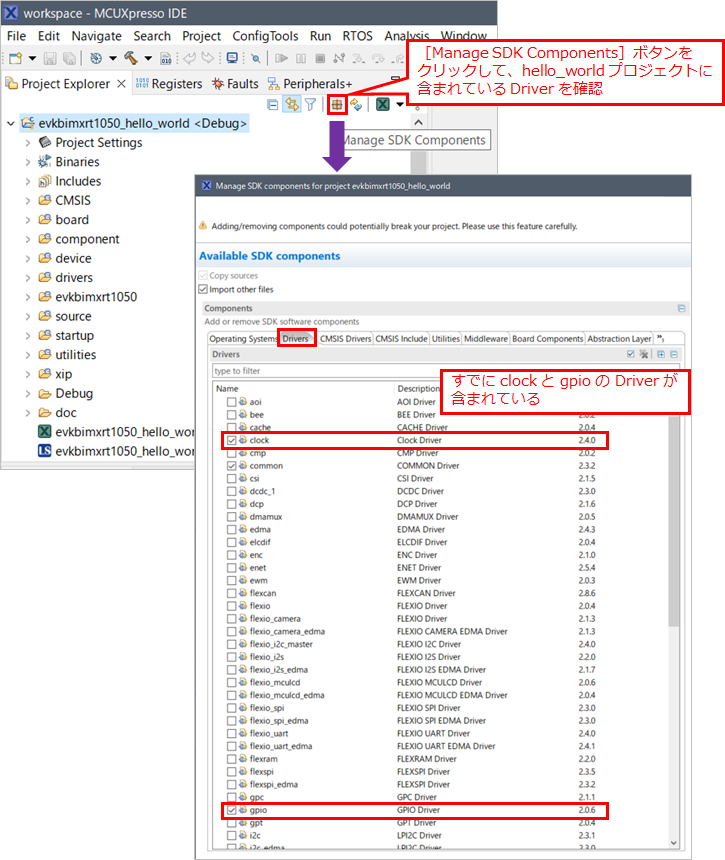Screen dimensions: 725x860
Task: Open the RTOS menu
Action: tap(358, 36)
